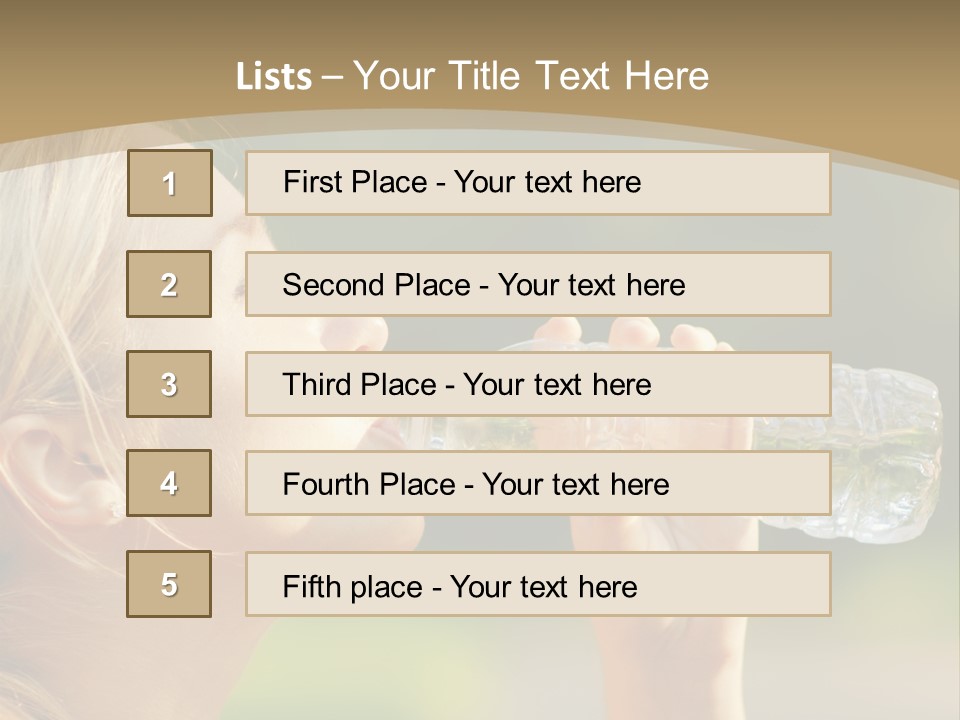The height and width of the screenshot is (720, 960).
Task: Select the box labeled 3
Action: 169,384
